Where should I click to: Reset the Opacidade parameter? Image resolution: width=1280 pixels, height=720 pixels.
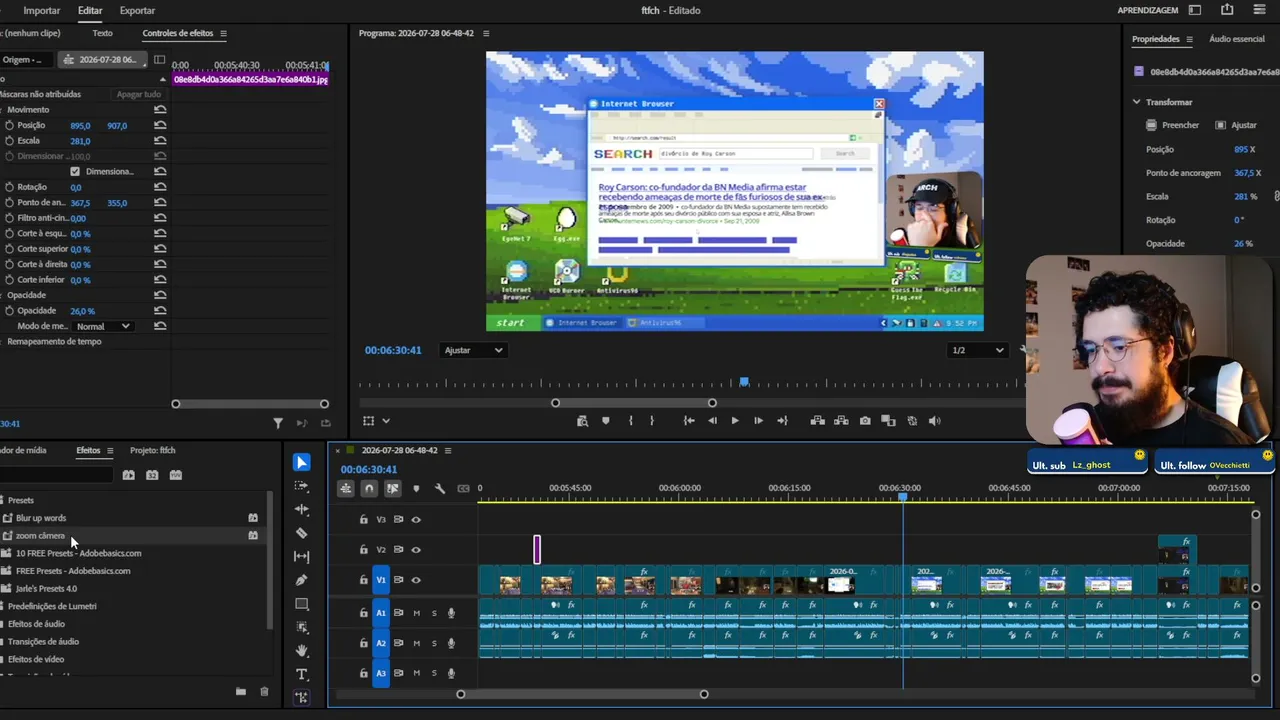coord(160,311)
